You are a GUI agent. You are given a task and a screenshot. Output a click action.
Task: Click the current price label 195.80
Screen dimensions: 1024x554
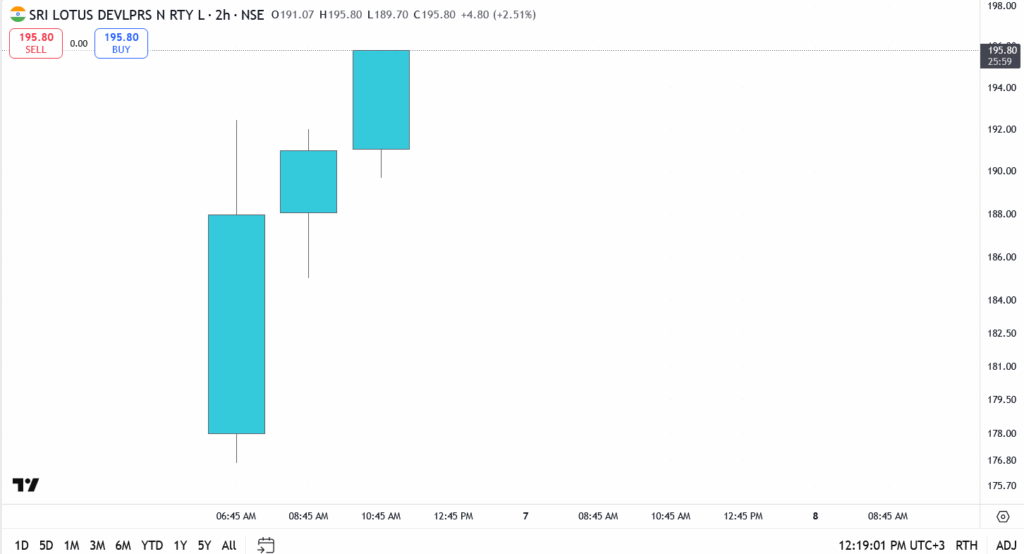pyautogui.click(x=1000, y=50)
